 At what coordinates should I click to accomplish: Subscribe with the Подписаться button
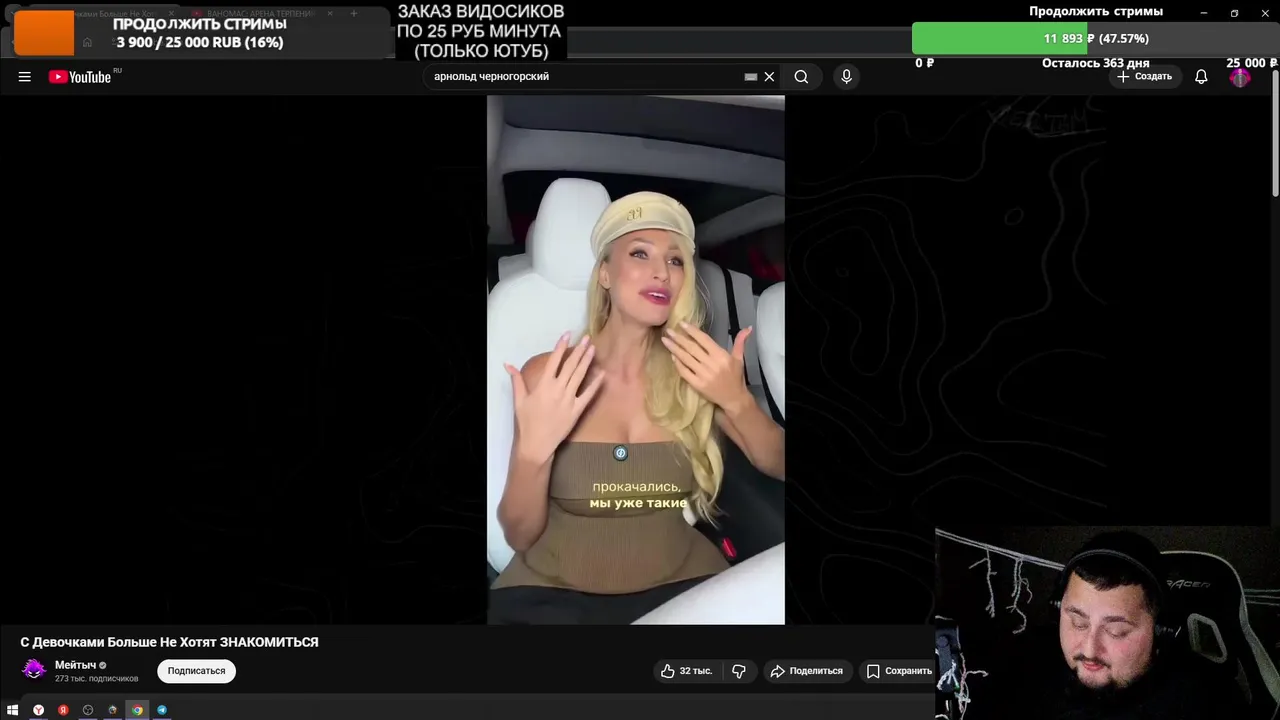pos(196,671)
